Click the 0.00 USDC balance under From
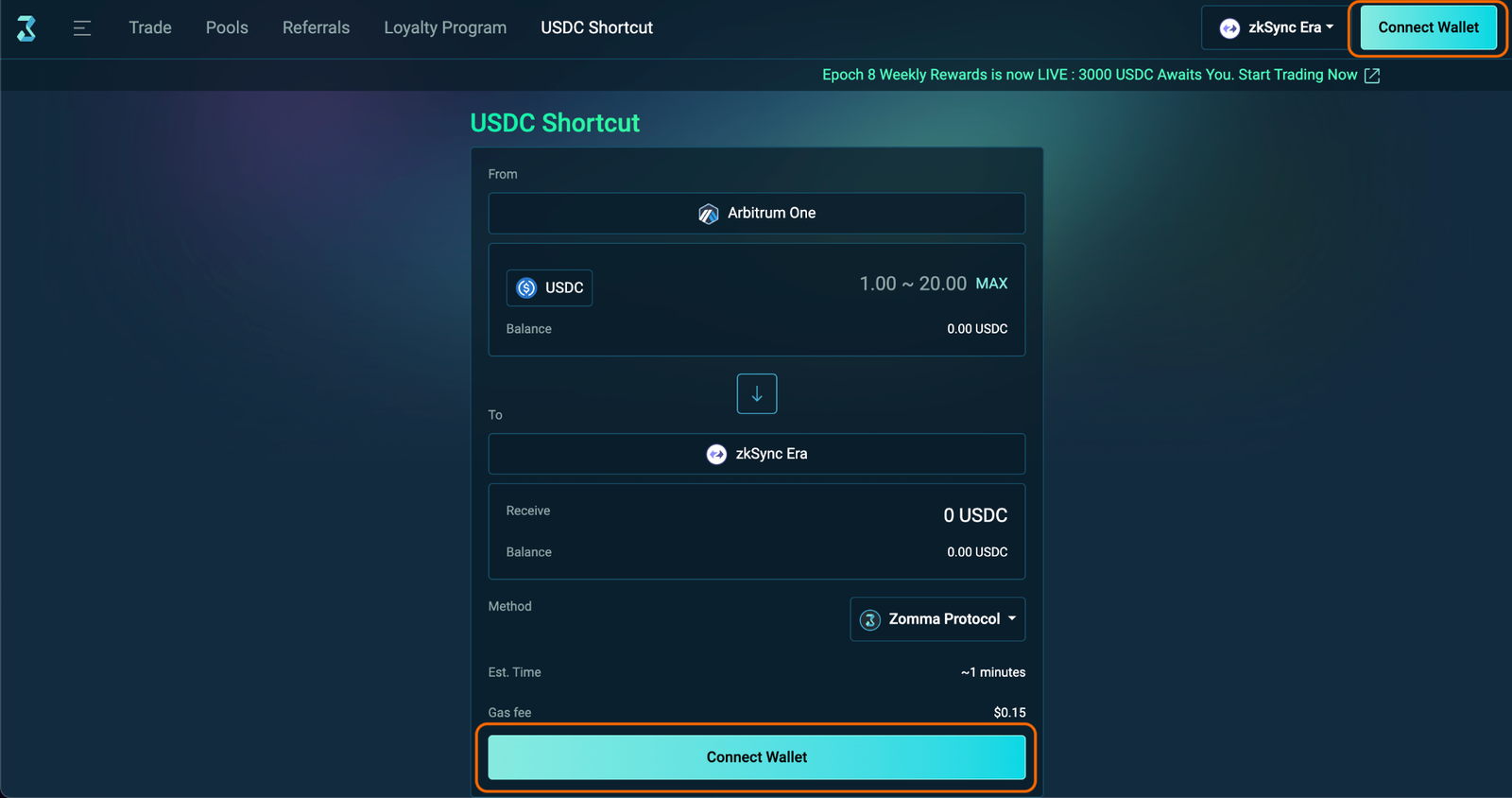Screen dimensions: 1512x798 tap(977, 329)
